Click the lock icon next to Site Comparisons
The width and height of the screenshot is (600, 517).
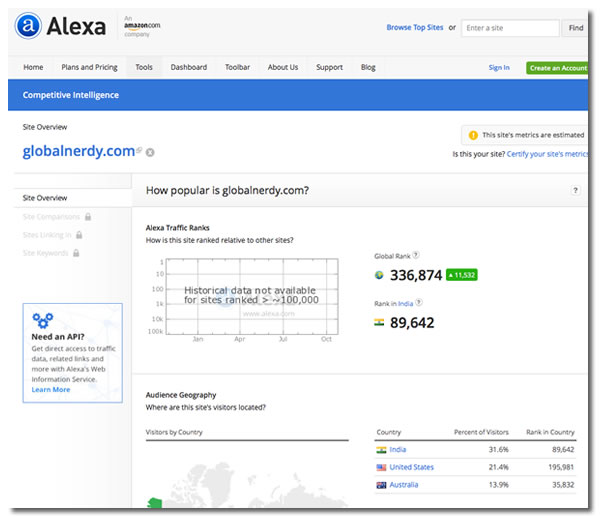(88, 216)
